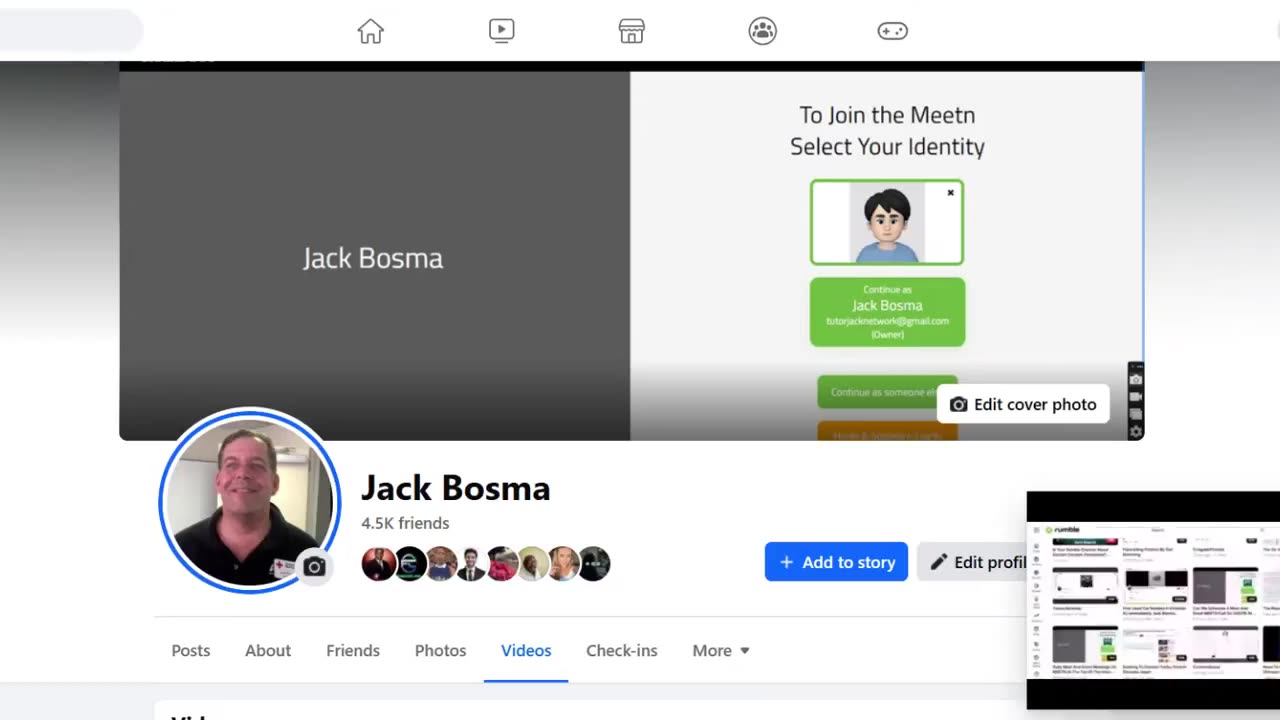Open the About tab
Image resolution: width=1280 pixels, height=720 pixels.
tap(268, 650)
